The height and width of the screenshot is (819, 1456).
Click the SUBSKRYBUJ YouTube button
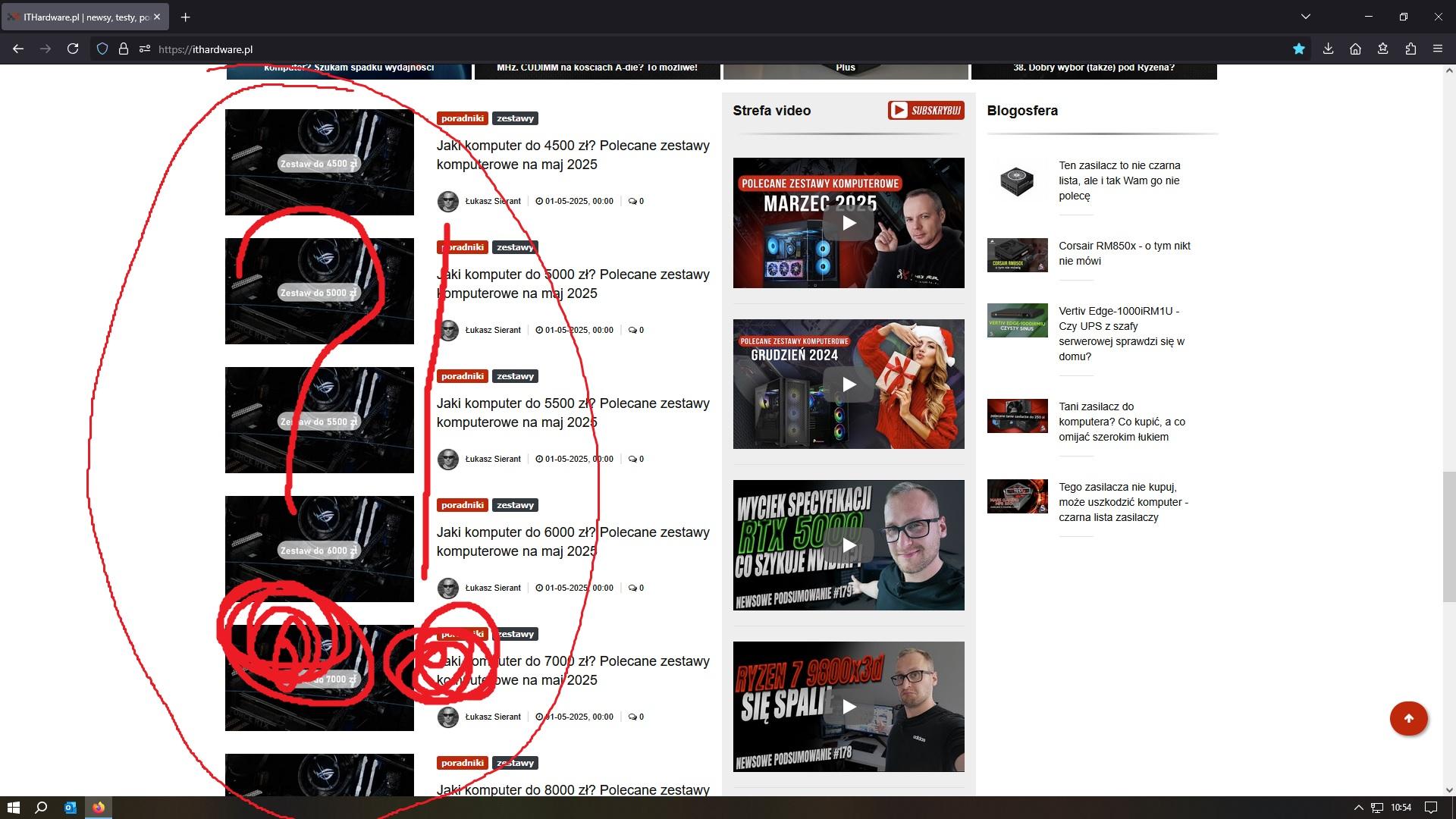point(926,111)
